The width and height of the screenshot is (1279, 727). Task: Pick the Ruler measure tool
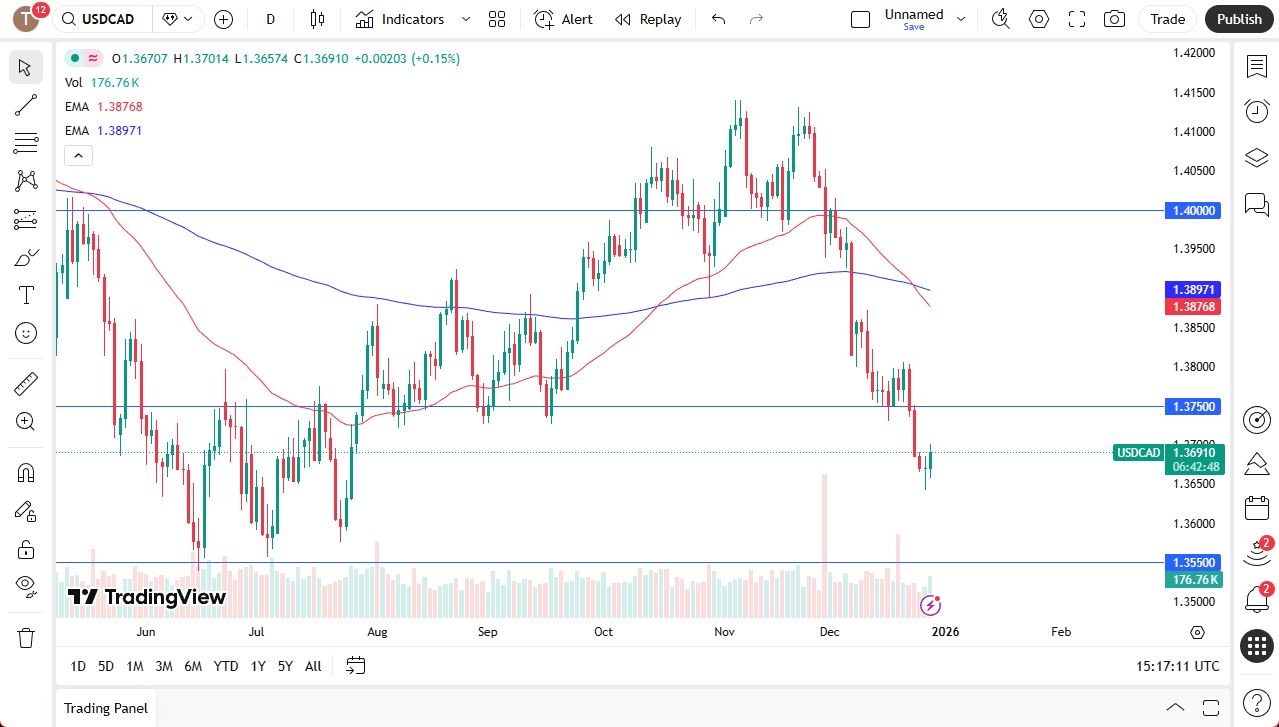(x=26, y=383)
